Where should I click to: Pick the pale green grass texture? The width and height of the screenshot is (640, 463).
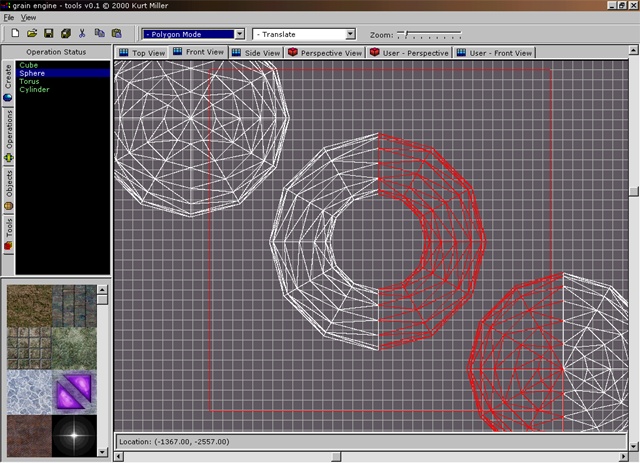[74, 349]
